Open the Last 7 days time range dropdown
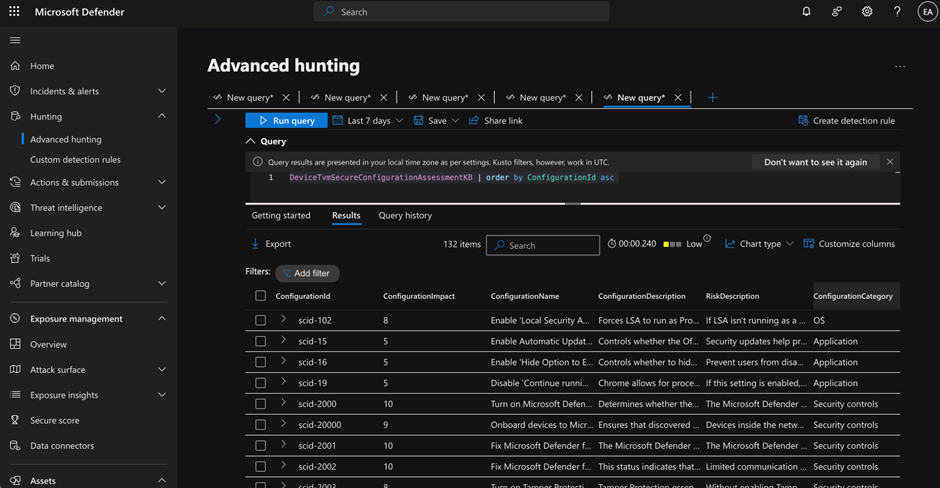The height and width of the screenshot is (488, 940). tap(368, 121)
